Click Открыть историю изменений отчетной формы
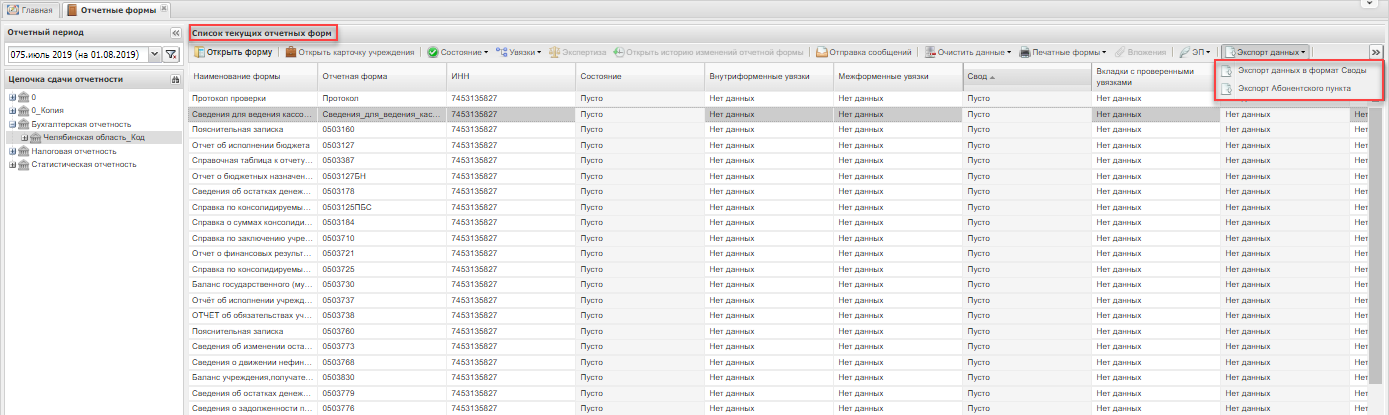Image resolution: width=1389 pixels, height=415 pixels. click(x=709, y=52)
